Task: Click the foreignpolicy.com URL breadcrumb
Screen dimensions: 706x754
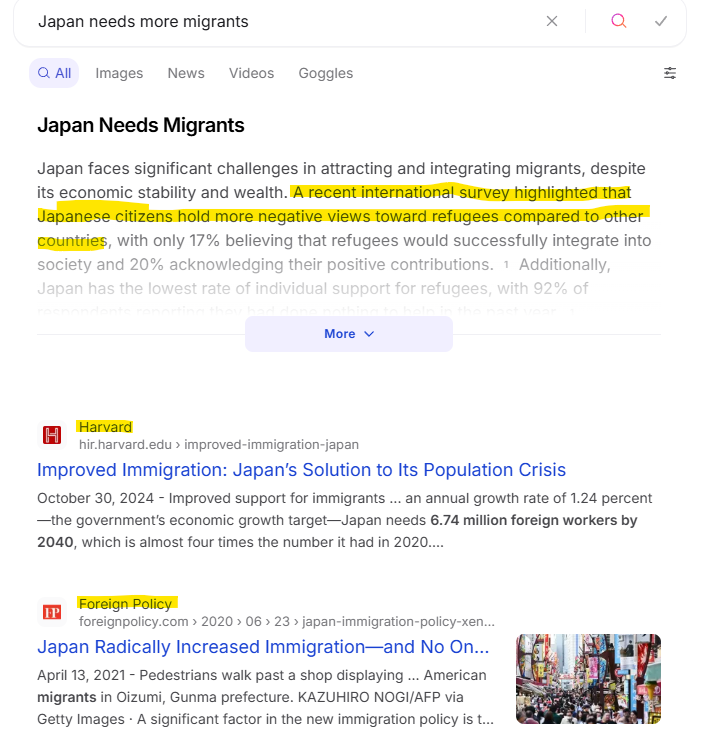Action: tap(287, 621)
